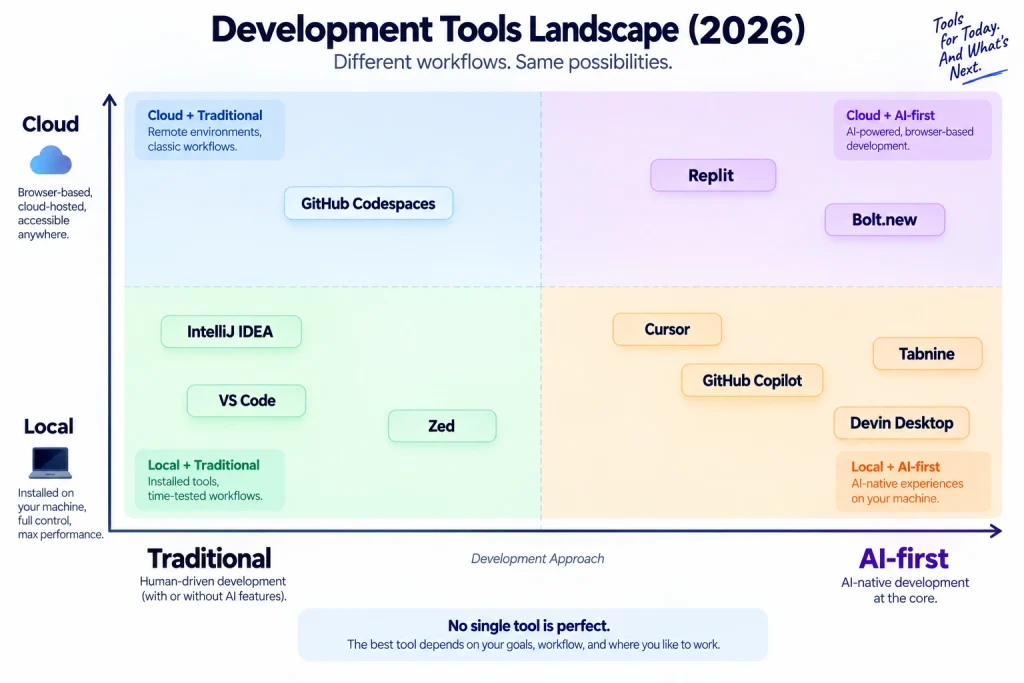Select the GitHub Codespaces label

[368, 203]
